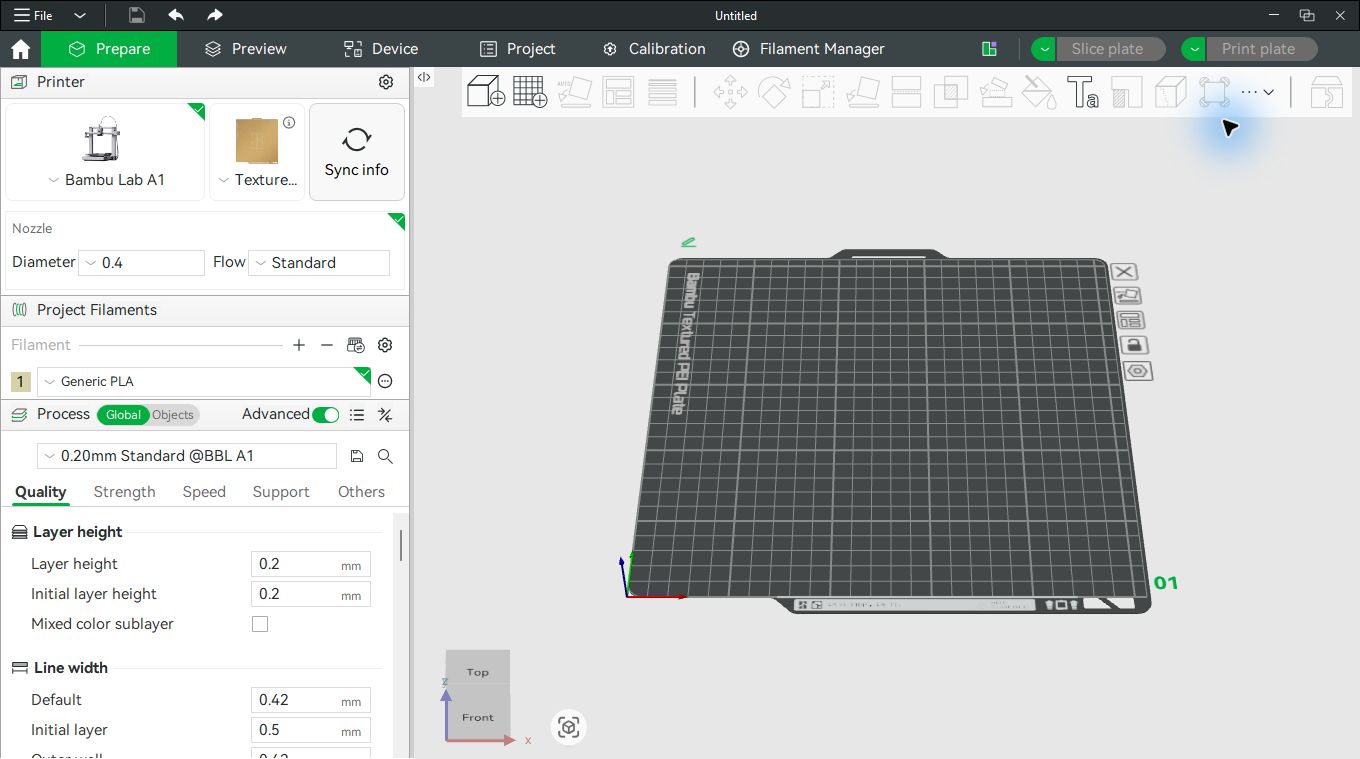Click the variable layer height lines icon
1360x759 pixels.
click(662, 92)
